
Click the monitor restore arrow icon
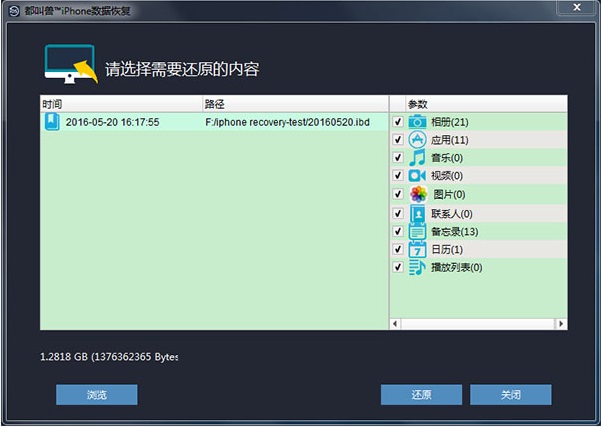pyautogui.click(x=71, y=64)
